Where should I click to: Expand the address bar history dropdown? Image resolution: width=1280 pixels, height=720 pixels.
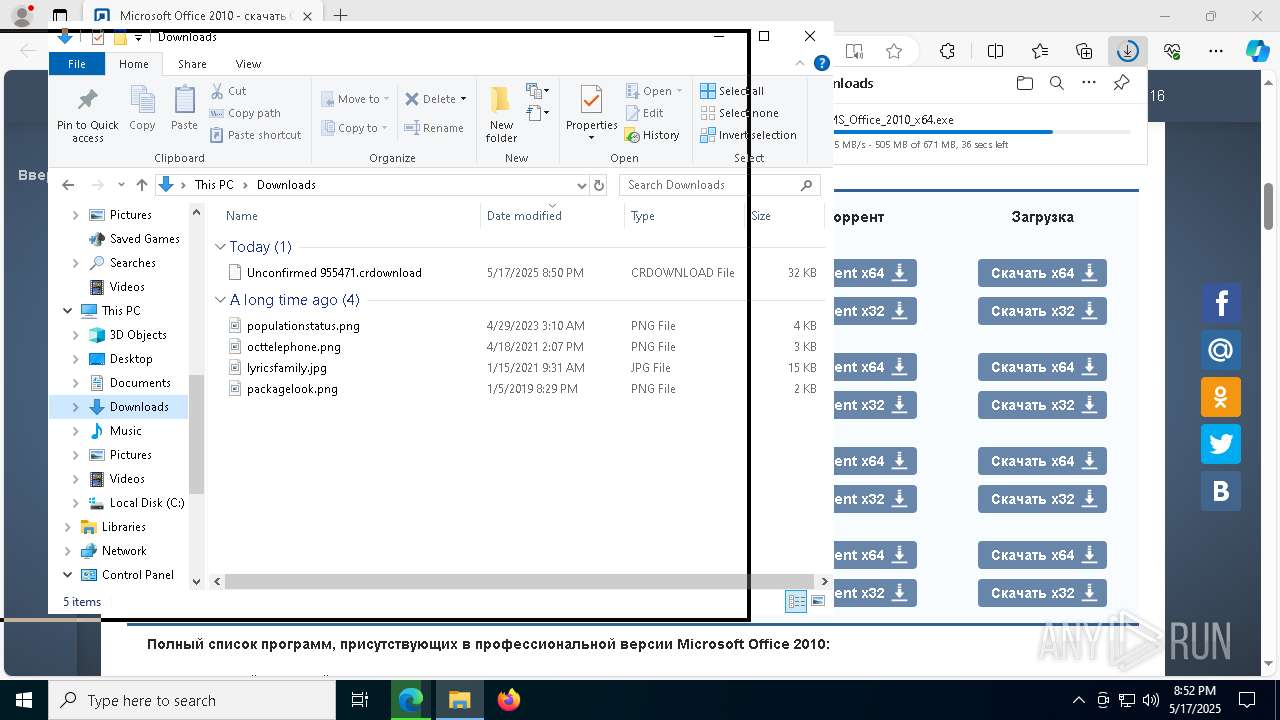(x=582, y=185)
